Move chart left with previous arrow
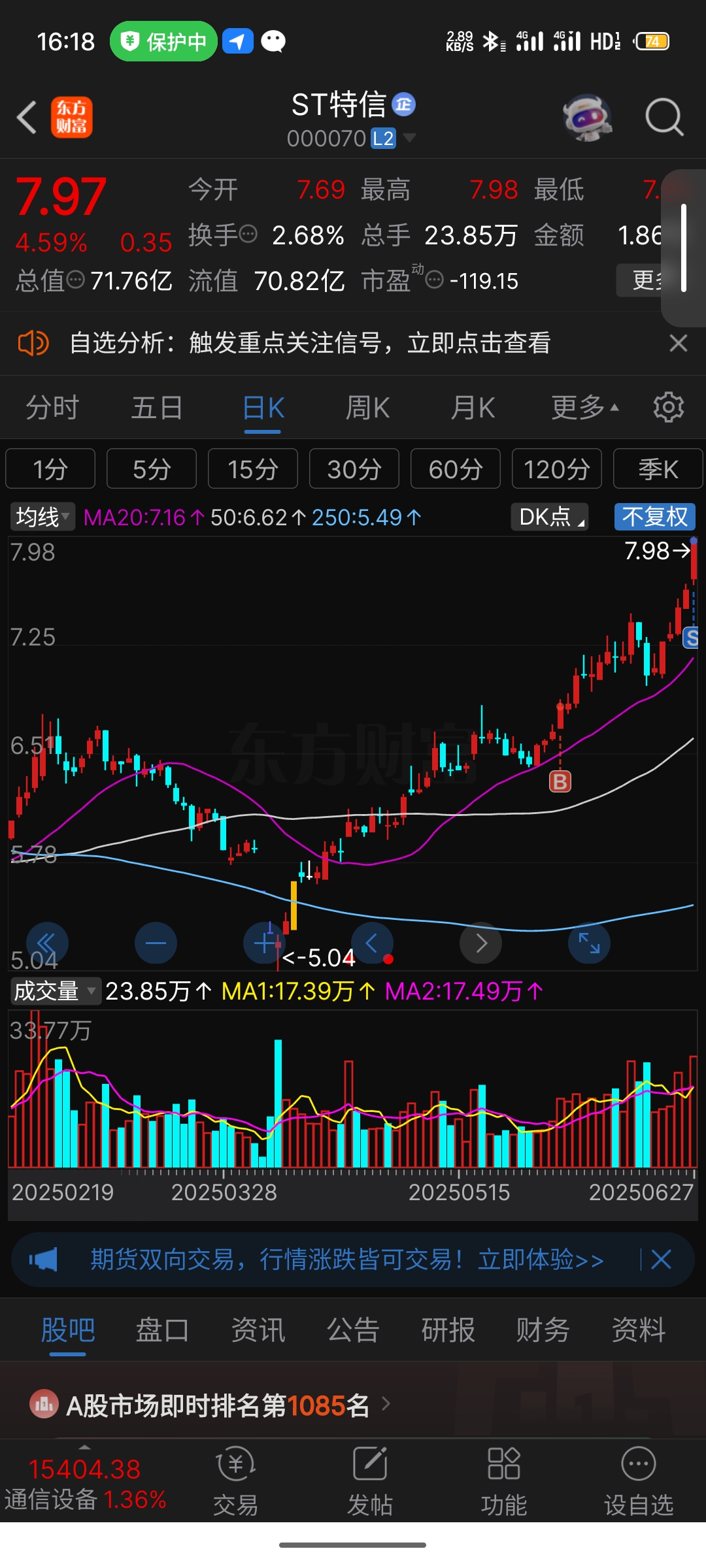This screenshot has width=706, height=1568. tap(372, 943)
